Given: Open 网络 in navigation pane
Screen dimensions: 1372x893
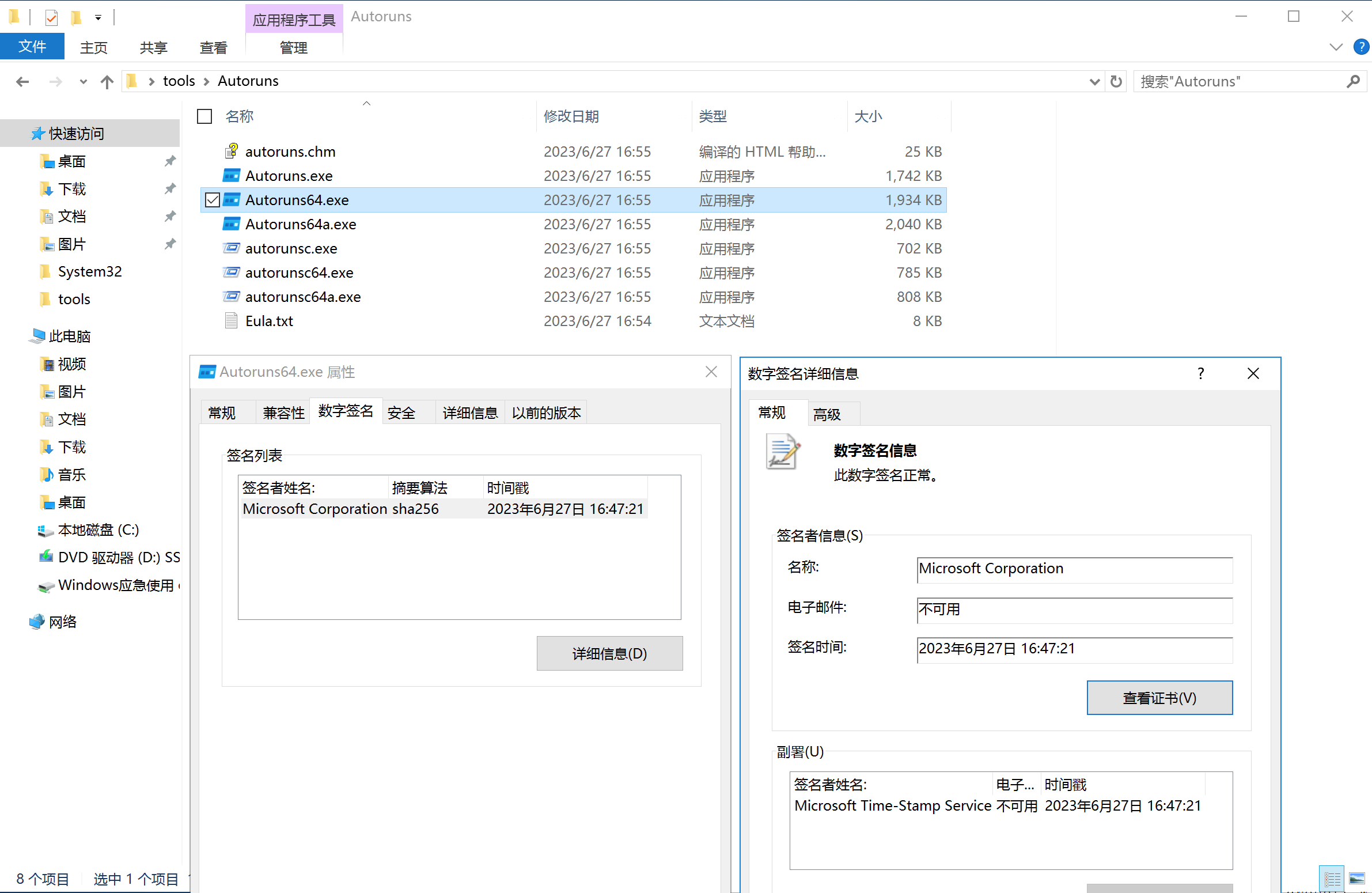Looking at the screenshot, I should 62,622.
